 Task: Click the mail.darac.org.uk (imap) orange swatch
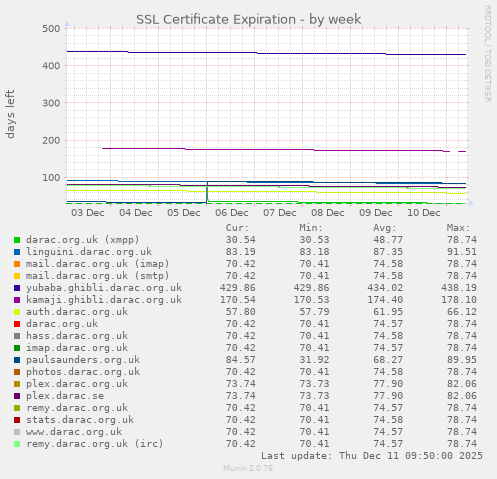click(17, 264)
